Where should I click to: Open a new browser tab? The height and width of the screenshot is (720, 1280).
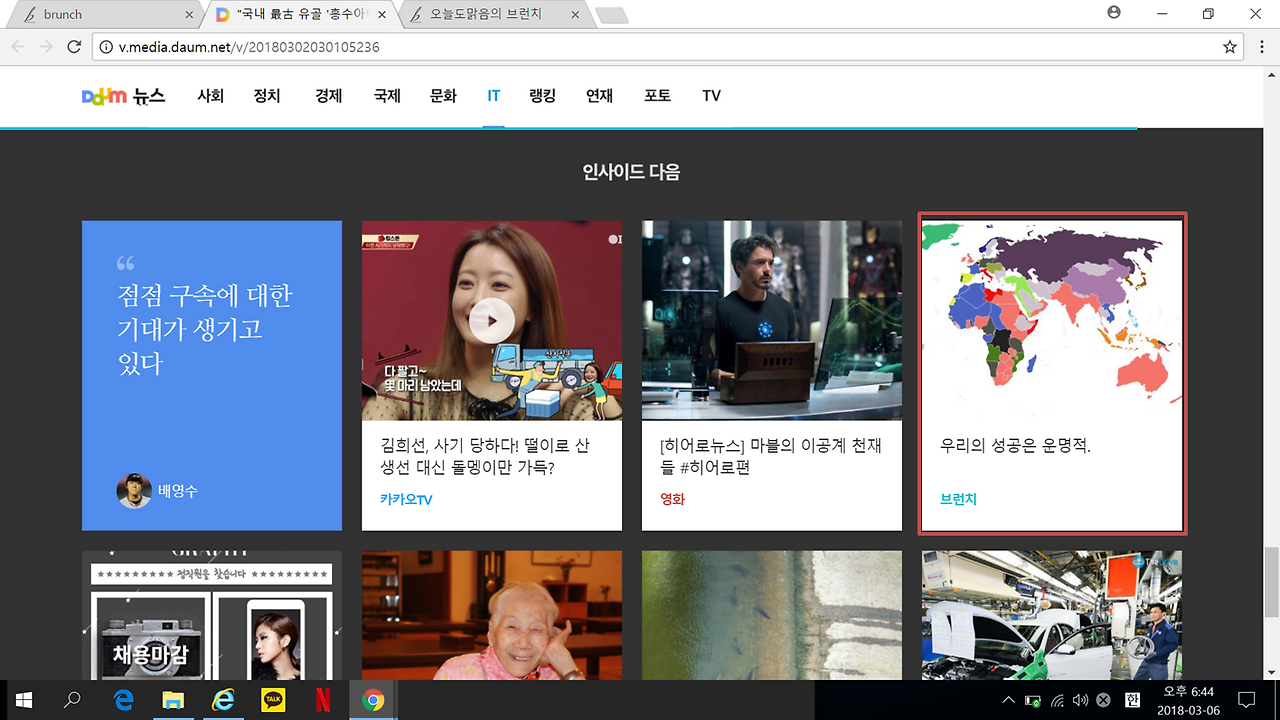[611, 15]
